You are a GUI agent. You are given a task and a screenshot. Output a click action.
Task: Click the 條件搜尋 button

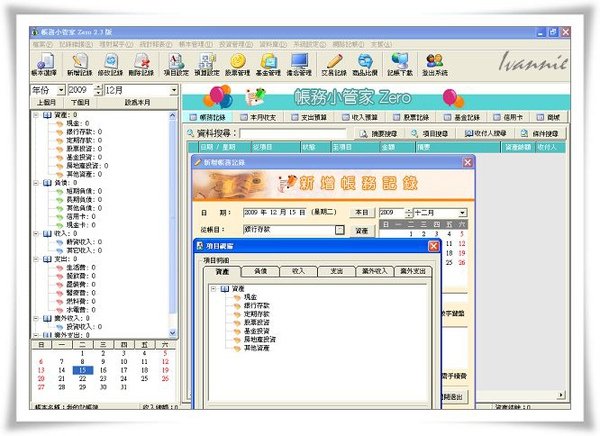click(540, 134)
